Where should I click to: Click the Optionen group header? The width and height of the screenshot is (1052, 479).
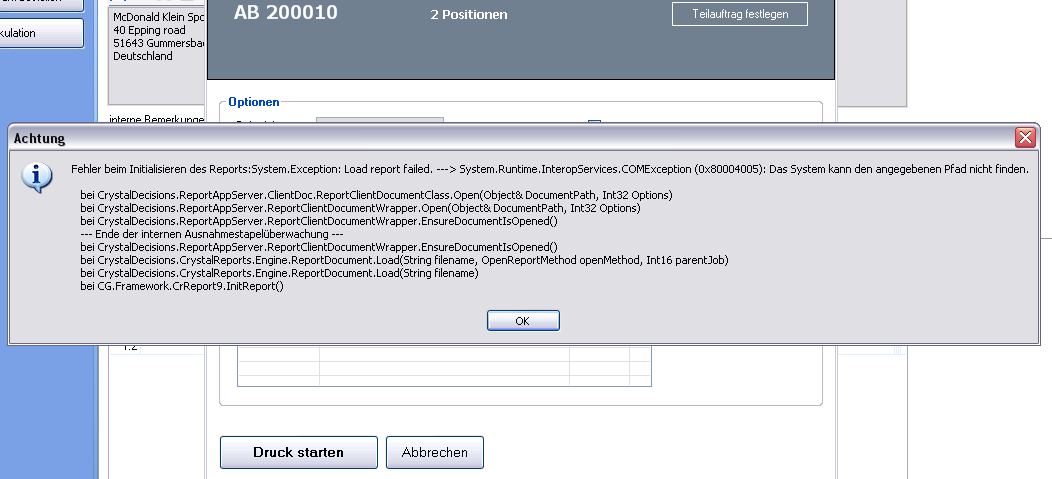point(254,102)
